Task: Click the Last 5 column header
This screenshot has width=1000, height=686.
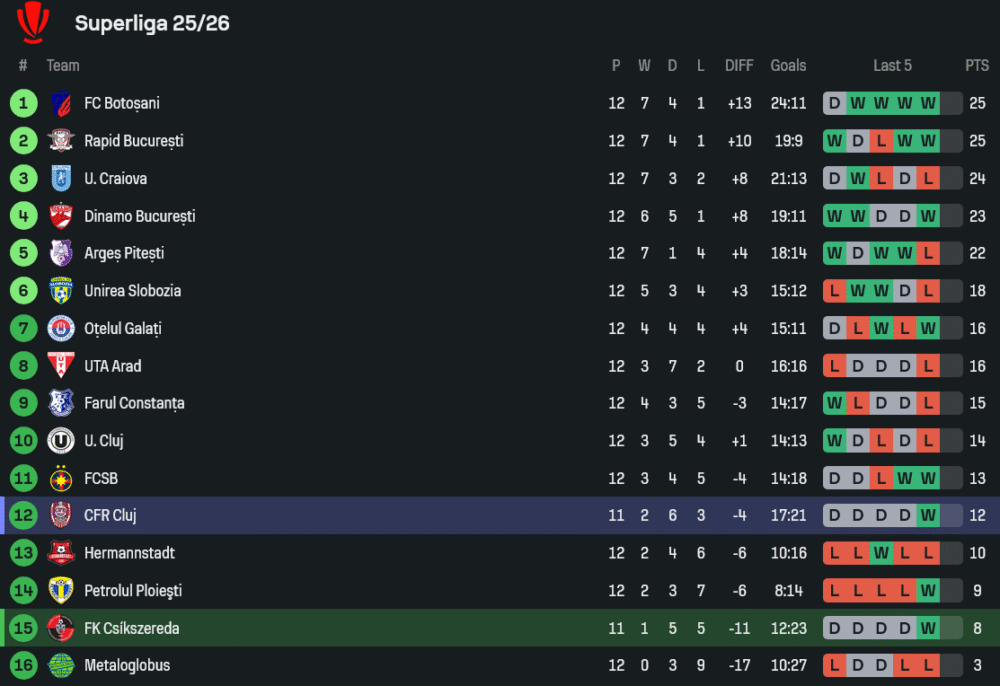Action: [x=892, y=66]
